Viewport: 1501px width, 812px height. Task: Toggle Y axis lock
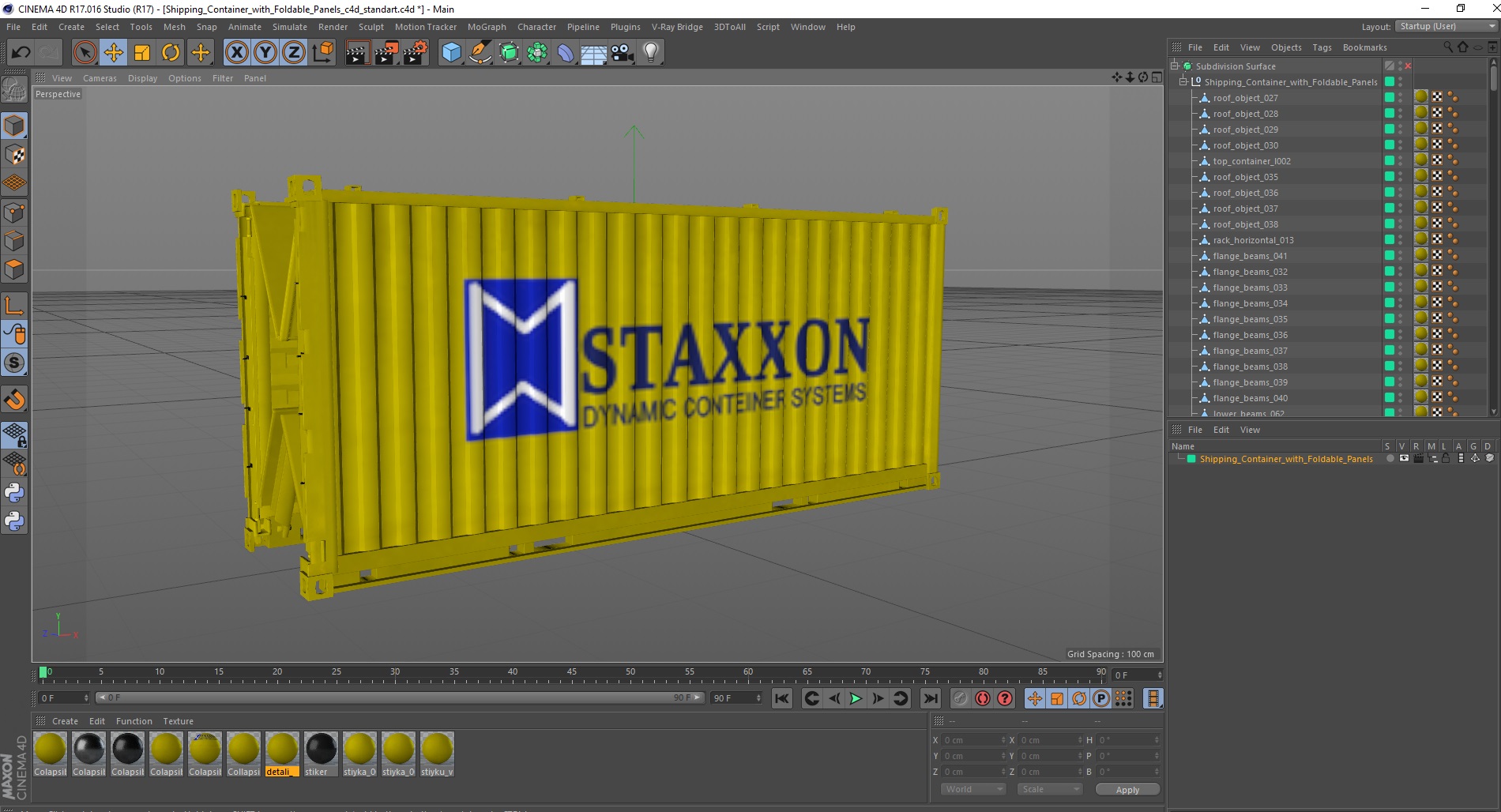pos(265,53)
